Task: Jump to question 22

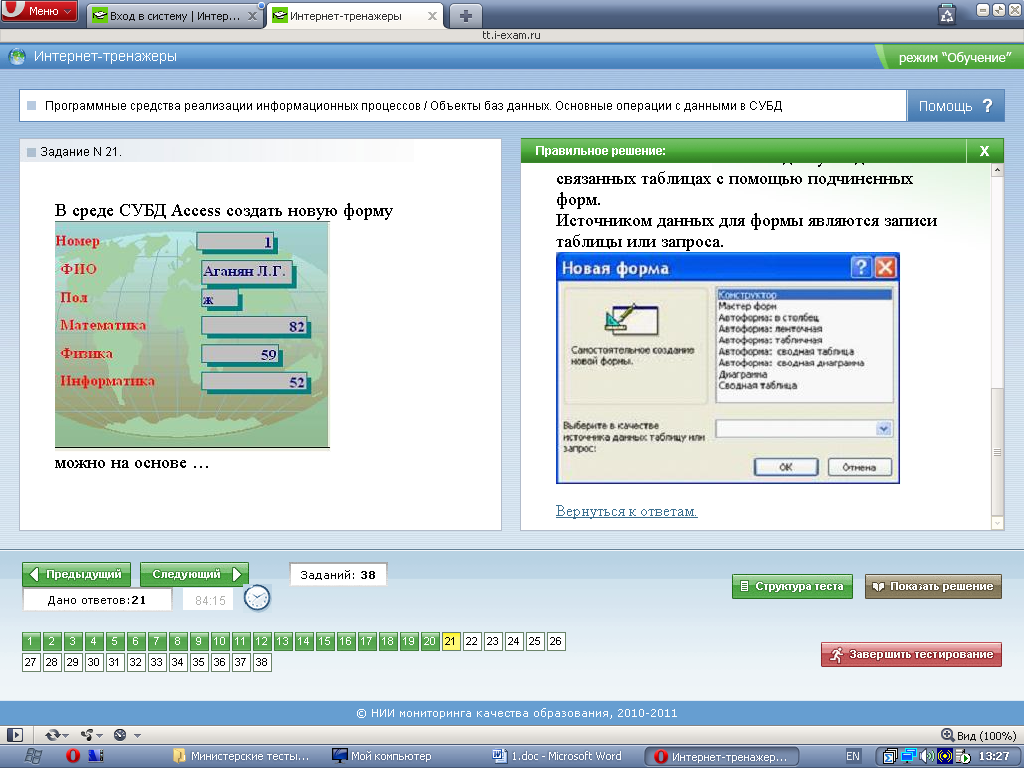Action: (472, 641)
